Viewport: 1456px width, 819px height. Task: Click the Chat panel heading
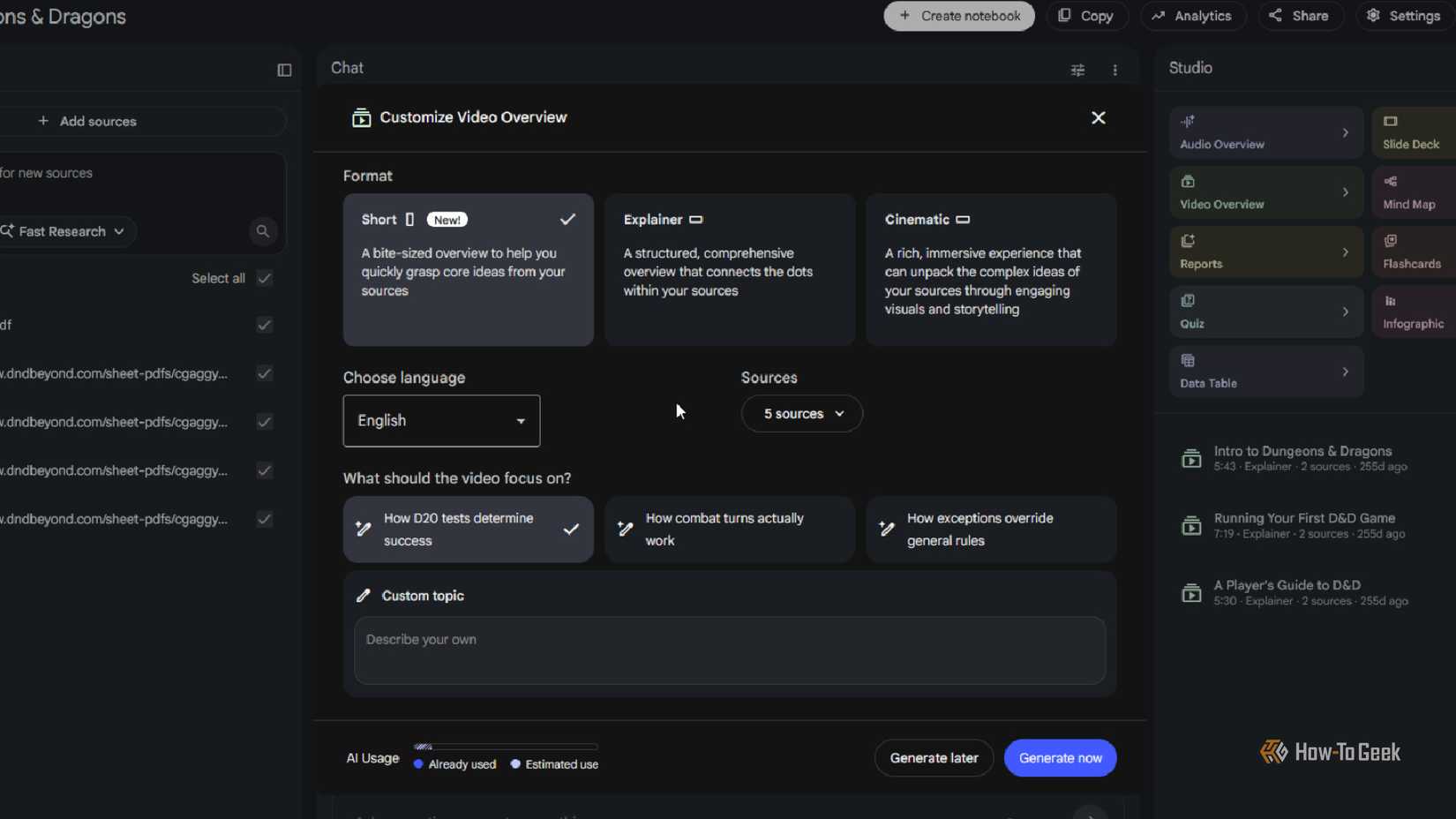point(347,68)
